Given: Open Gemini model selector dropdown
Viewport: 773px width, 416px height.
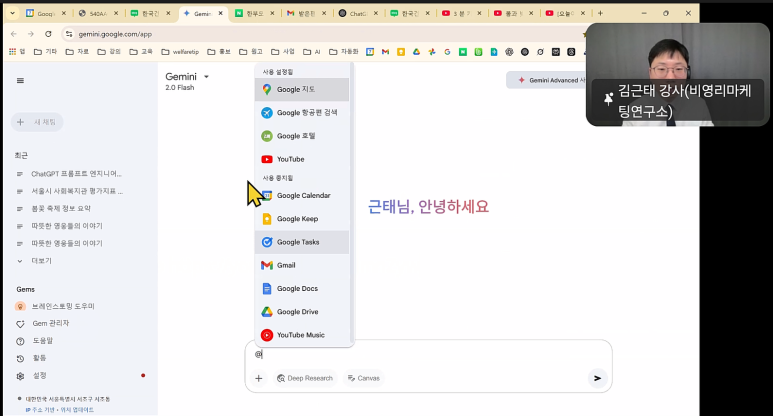Looking at the screenshot, I should 187,77.
